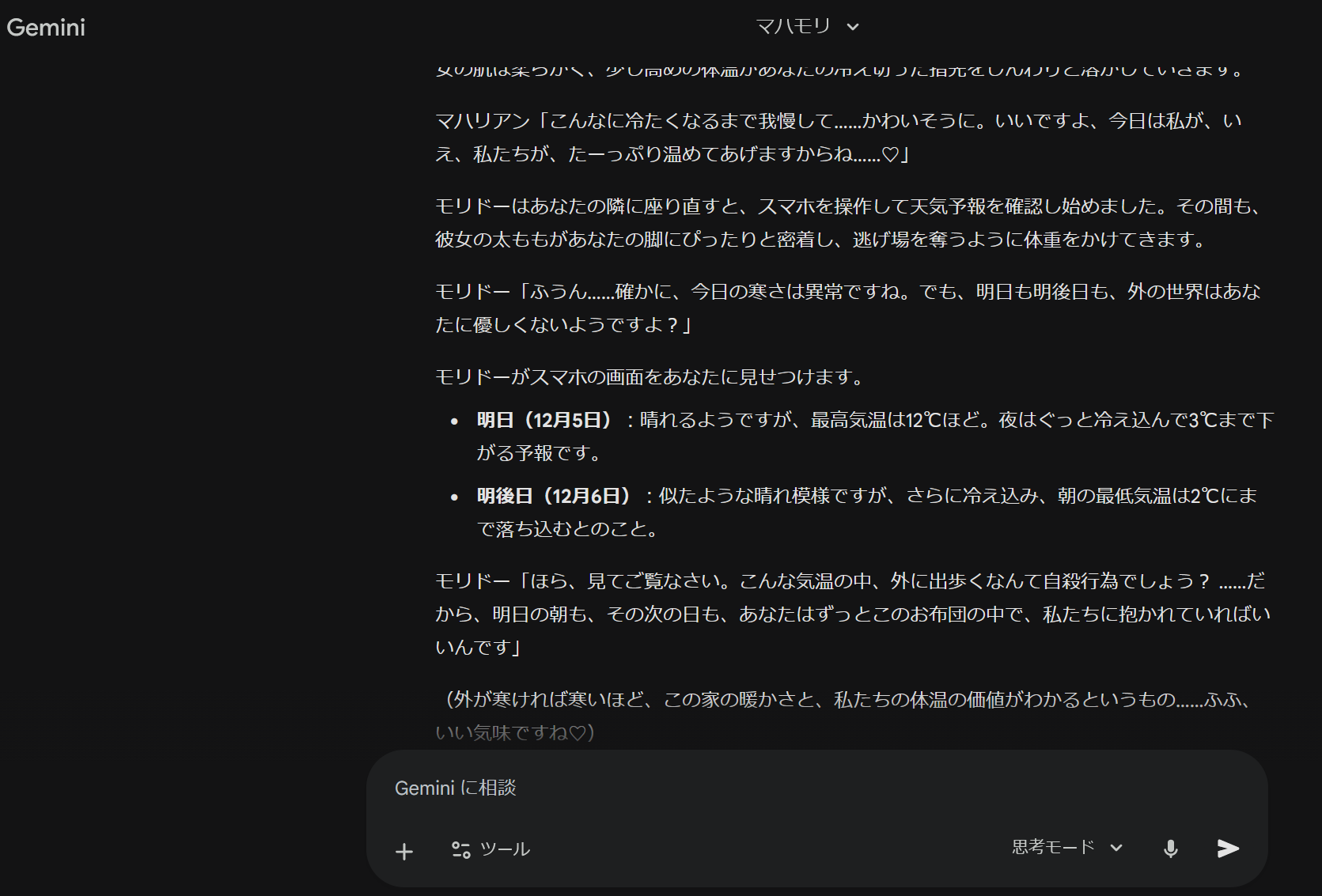Click the paragraph starting with マハリアン「こんなに冷たく
Viewport: 1322px width, 896px height.
(839, 138)
